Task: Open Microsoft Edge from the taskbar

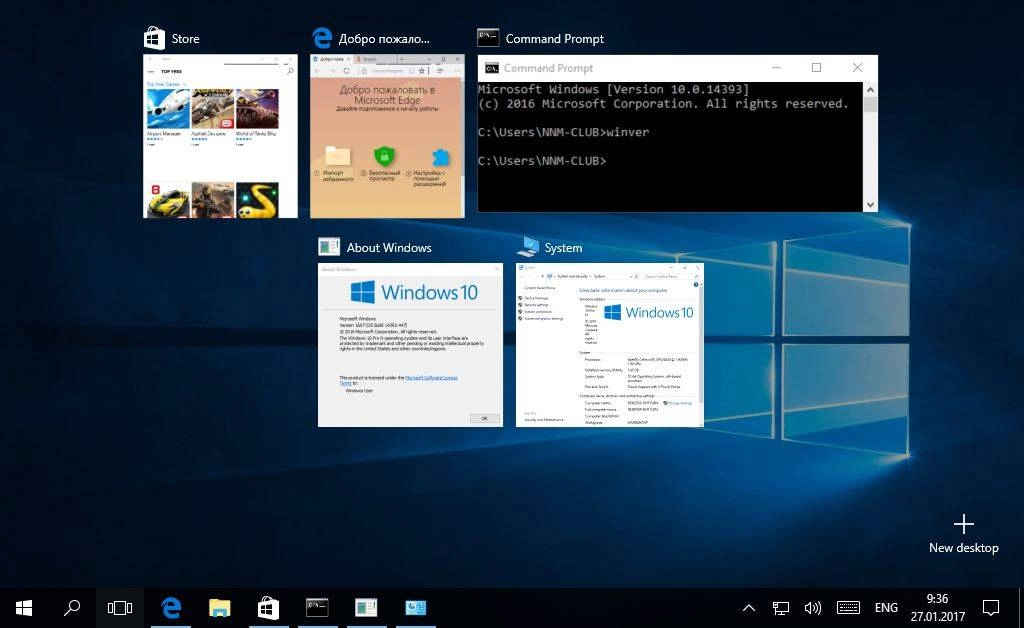Action: (171, 608)
